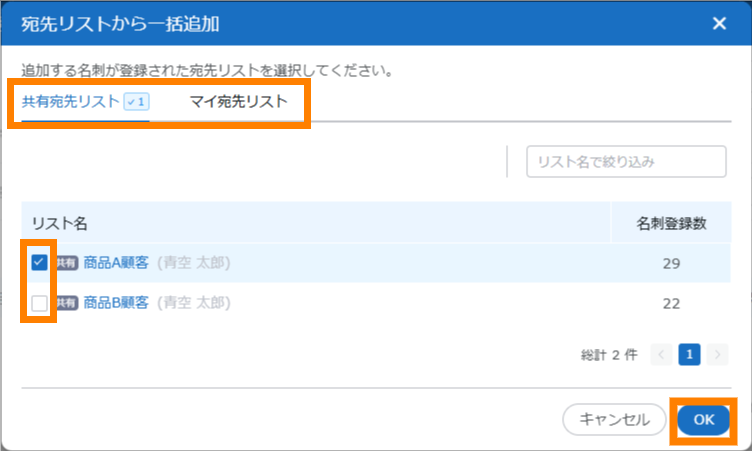Open the マイ宛先リスト tab
The image size is (752, 451).
(x=239, y=101)
